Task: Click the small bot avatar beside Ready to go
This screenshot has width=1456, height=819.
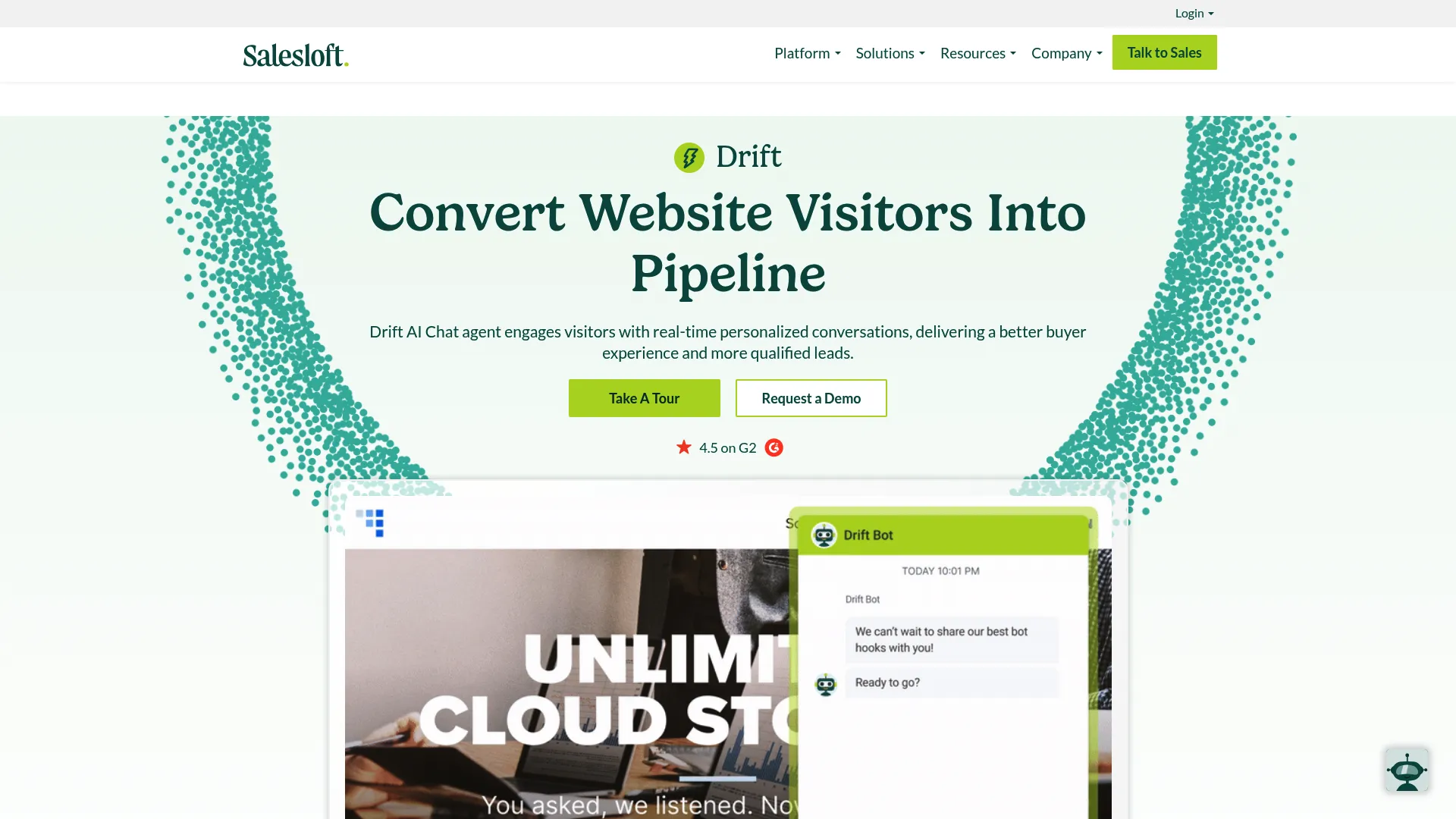Action: tap(825, 684)
